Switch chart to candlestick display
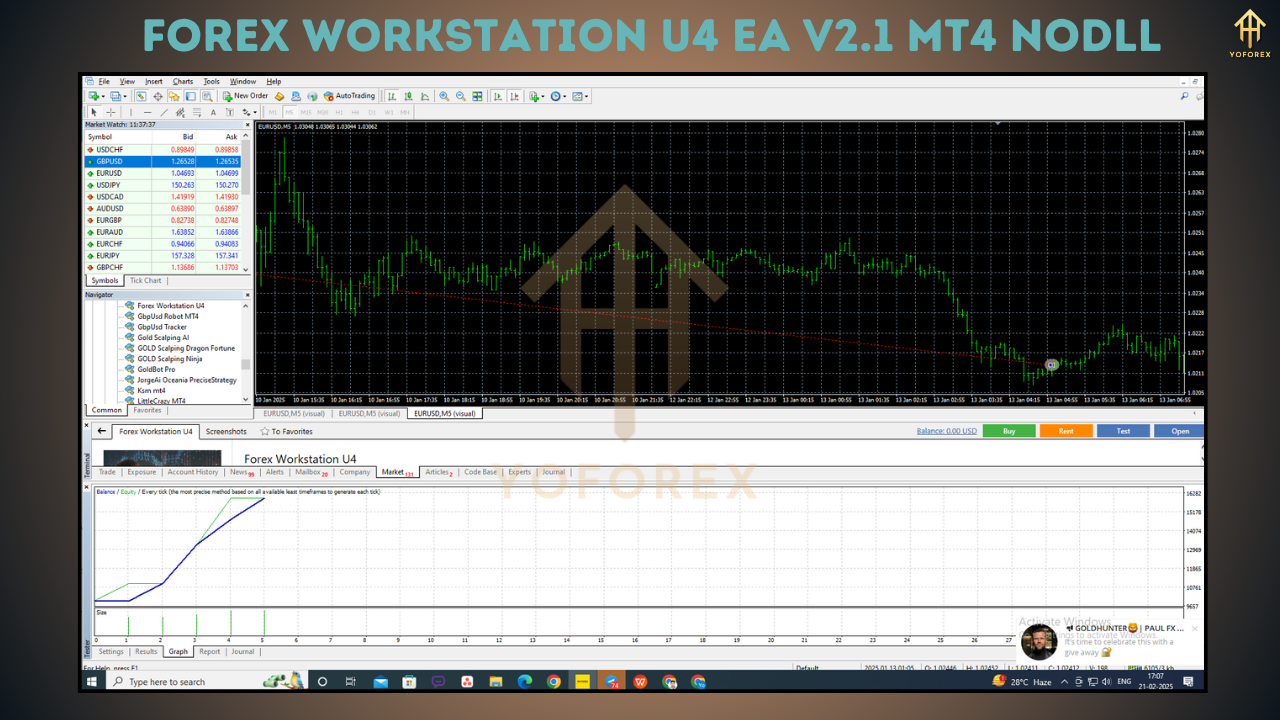Screen dimensions: 1280x720 (408, 96)
